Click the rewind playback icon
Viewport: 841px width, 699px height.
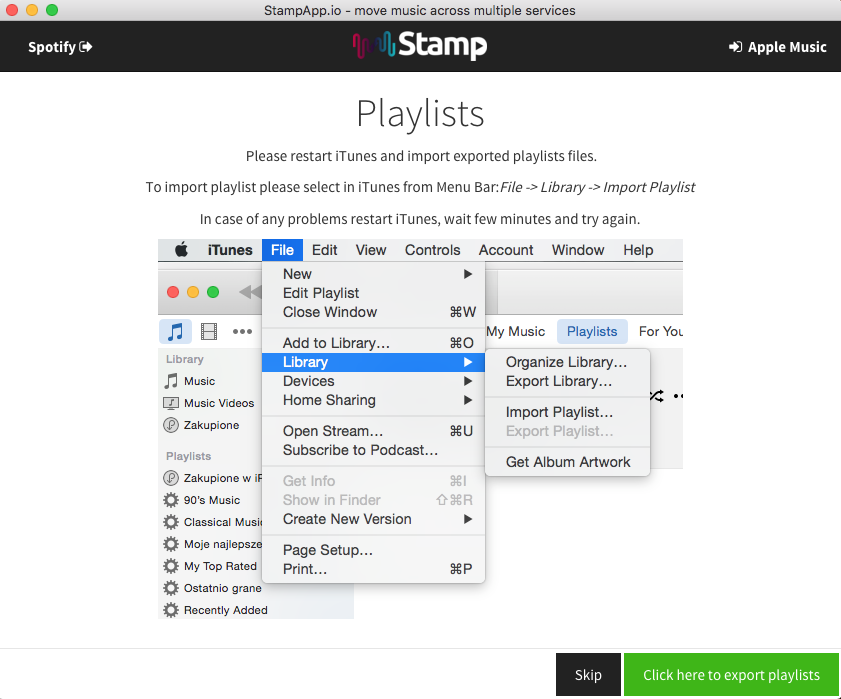[249, 292]
